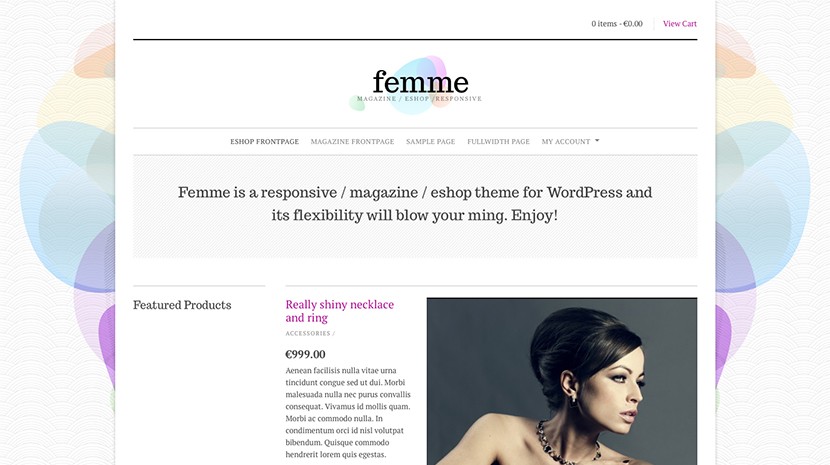Open the Fullwidth Page menu item
Screen dimensions: 830x465
pyautogui.click(x=498, y=141)
